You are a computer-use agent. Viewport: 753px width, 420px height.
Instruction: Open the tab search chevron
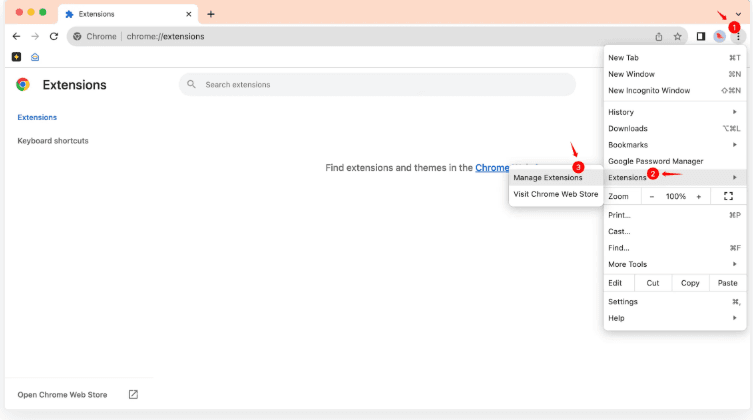738,14
